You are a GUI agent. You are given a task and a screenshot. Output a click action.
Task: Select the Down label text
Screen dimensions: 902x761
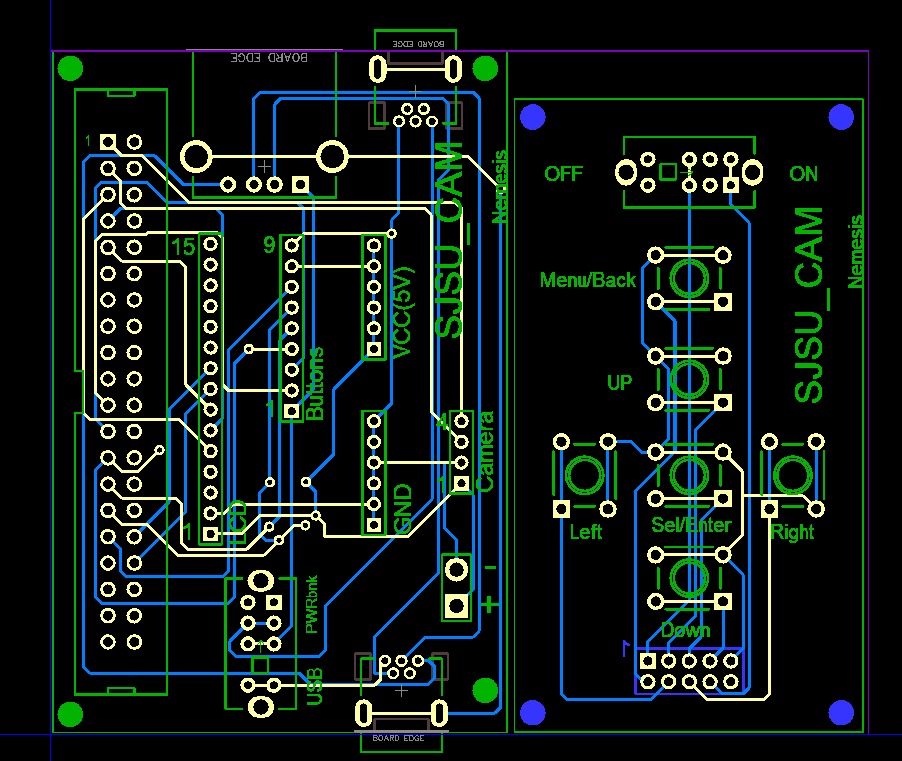[x=686, y=630]
